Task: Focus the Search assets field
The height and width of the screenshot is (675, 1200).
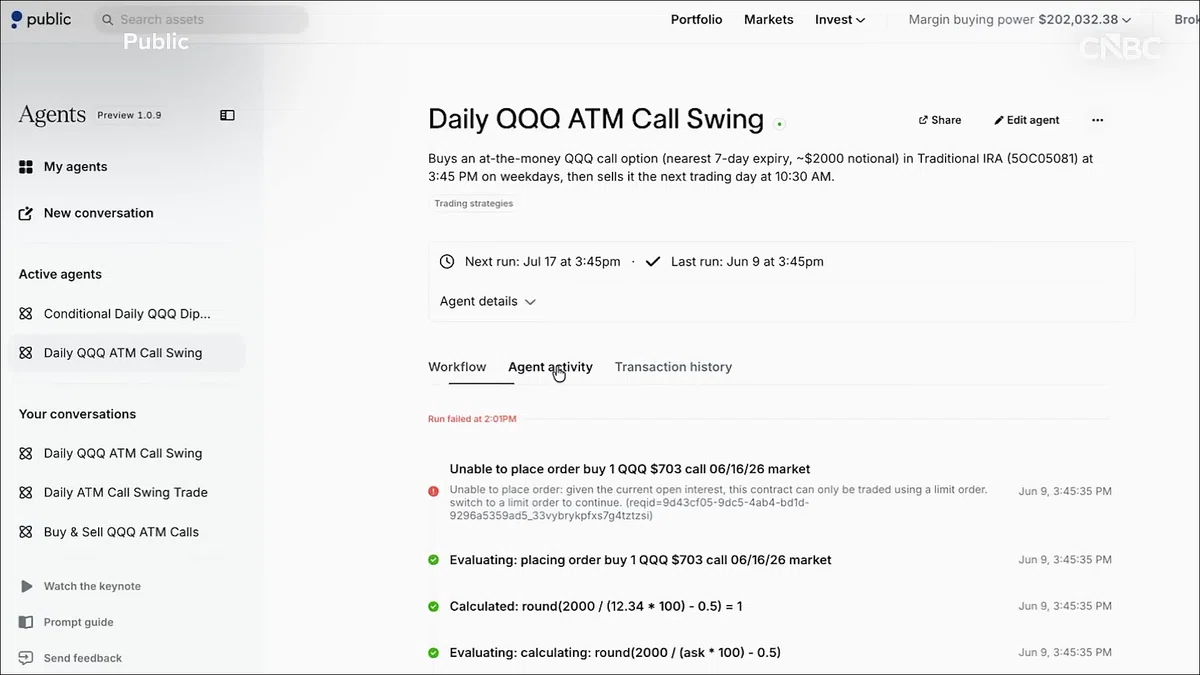Action: tap(201, 20)
